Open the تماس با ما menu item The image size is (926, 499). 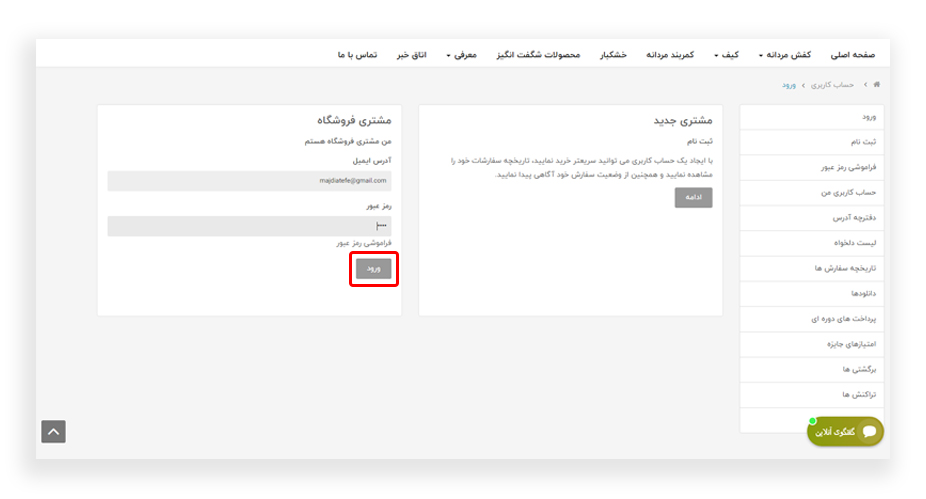click(x=357, y=54)
